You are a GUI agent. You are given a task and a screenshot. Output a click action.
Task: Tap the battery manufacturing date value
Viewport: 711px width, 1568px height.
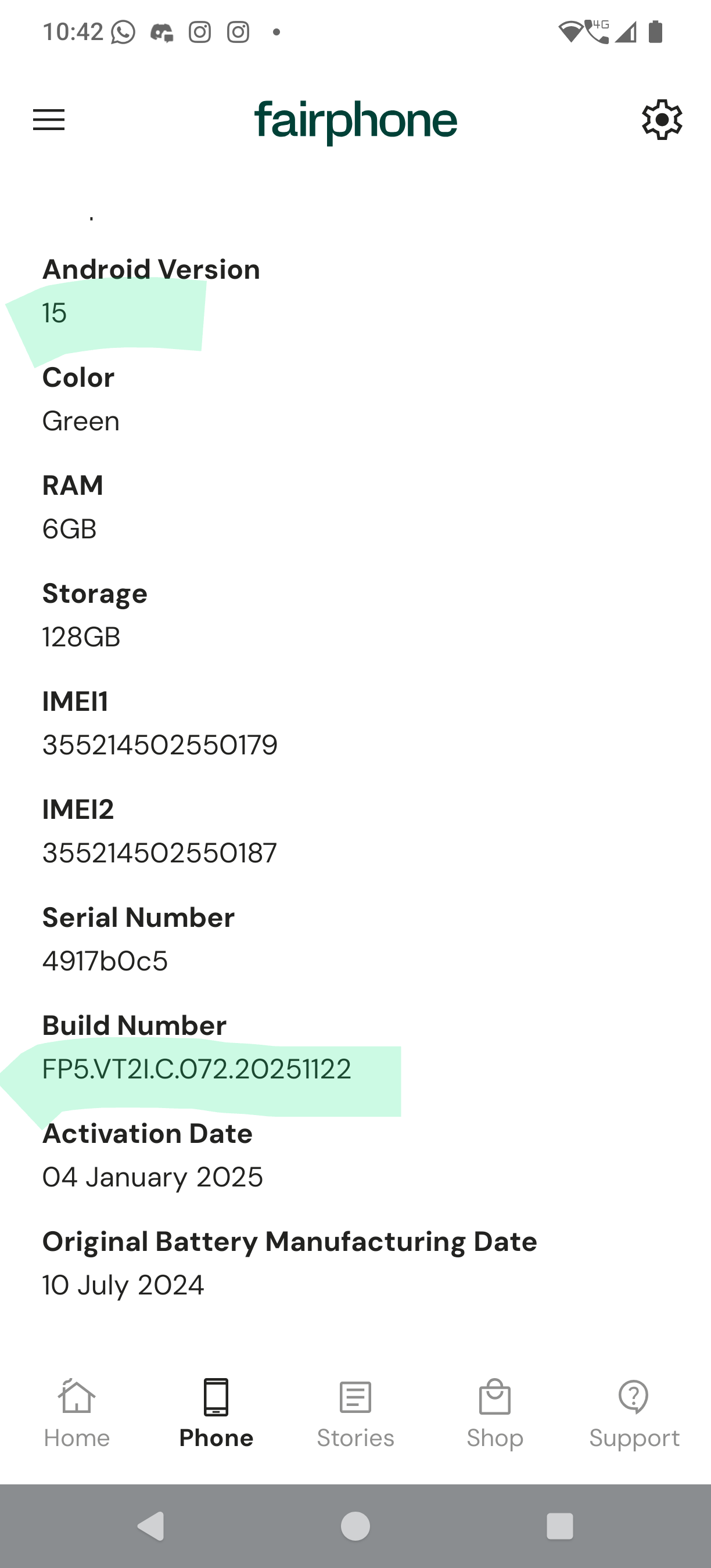[123, 1285]
